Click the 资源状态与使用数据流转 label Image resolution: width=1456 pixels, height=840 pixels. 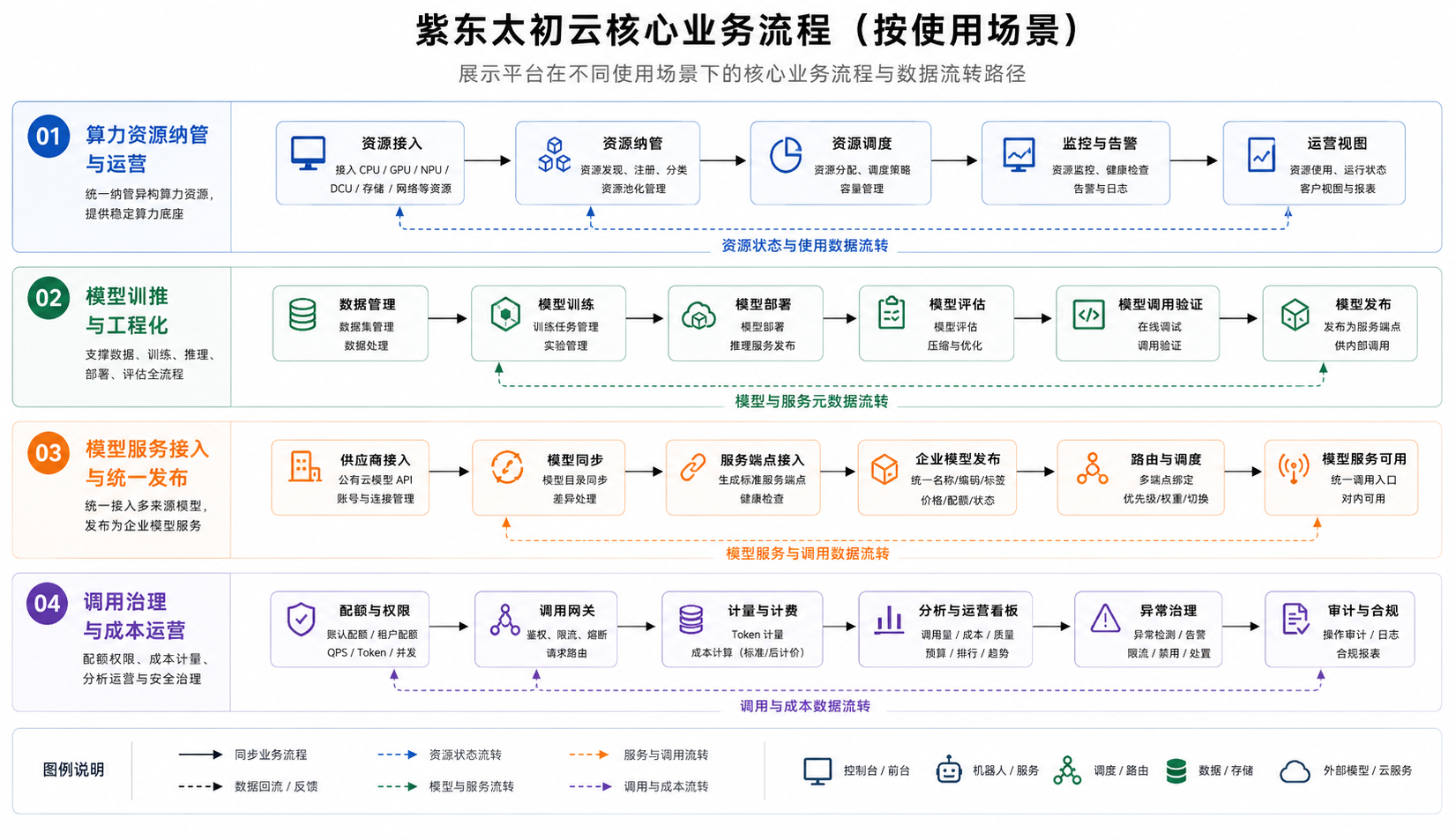point(804,246)
